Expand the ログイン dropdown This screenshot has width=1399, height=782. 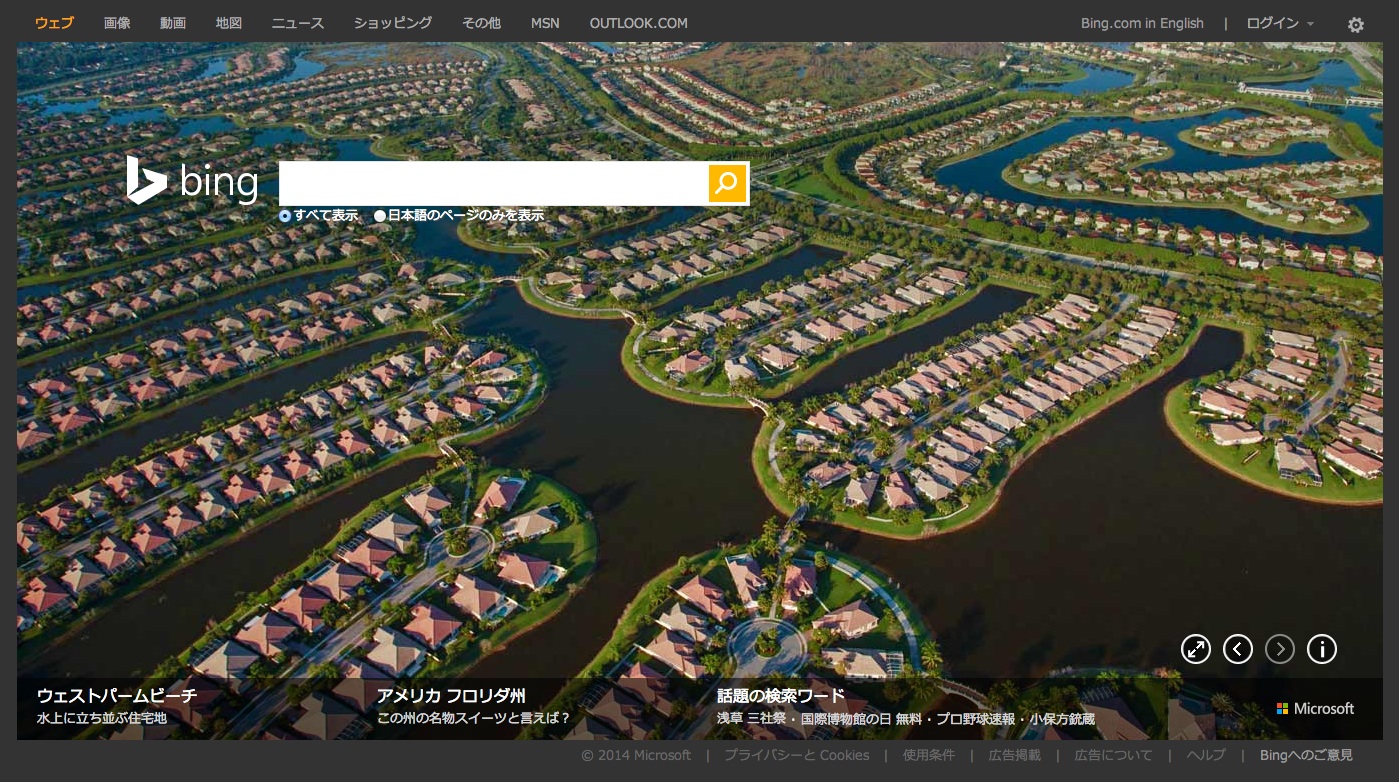1280,23
